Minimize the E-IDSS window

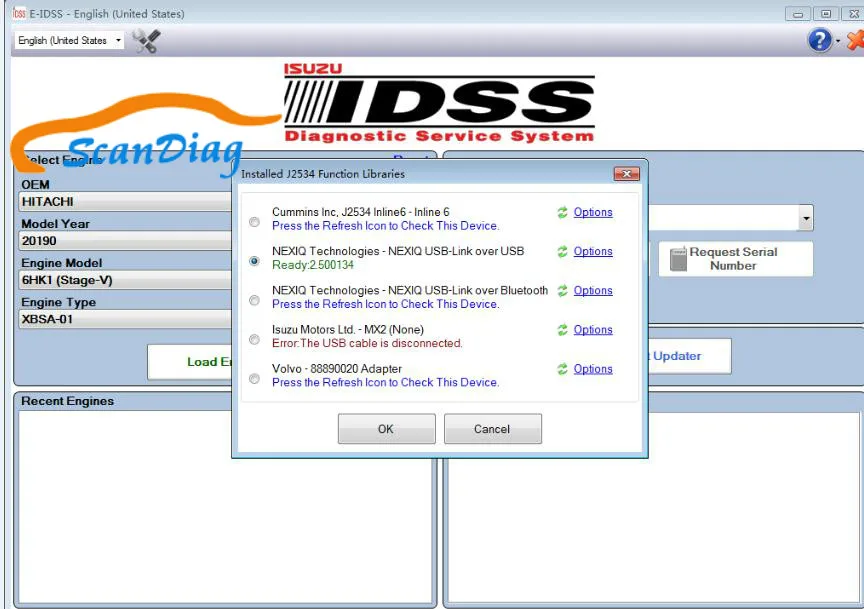pyautogui.click(x=798, y=14)
